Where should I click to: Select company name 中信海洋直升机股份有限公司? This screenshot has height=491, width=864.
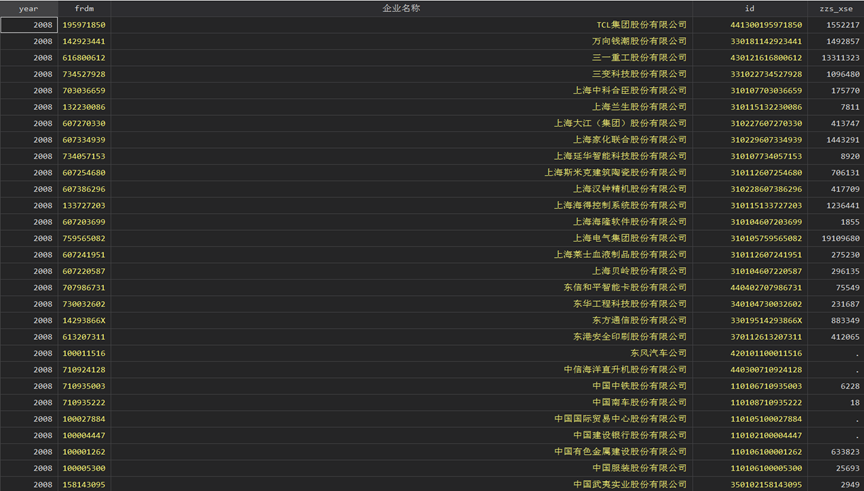625,370
